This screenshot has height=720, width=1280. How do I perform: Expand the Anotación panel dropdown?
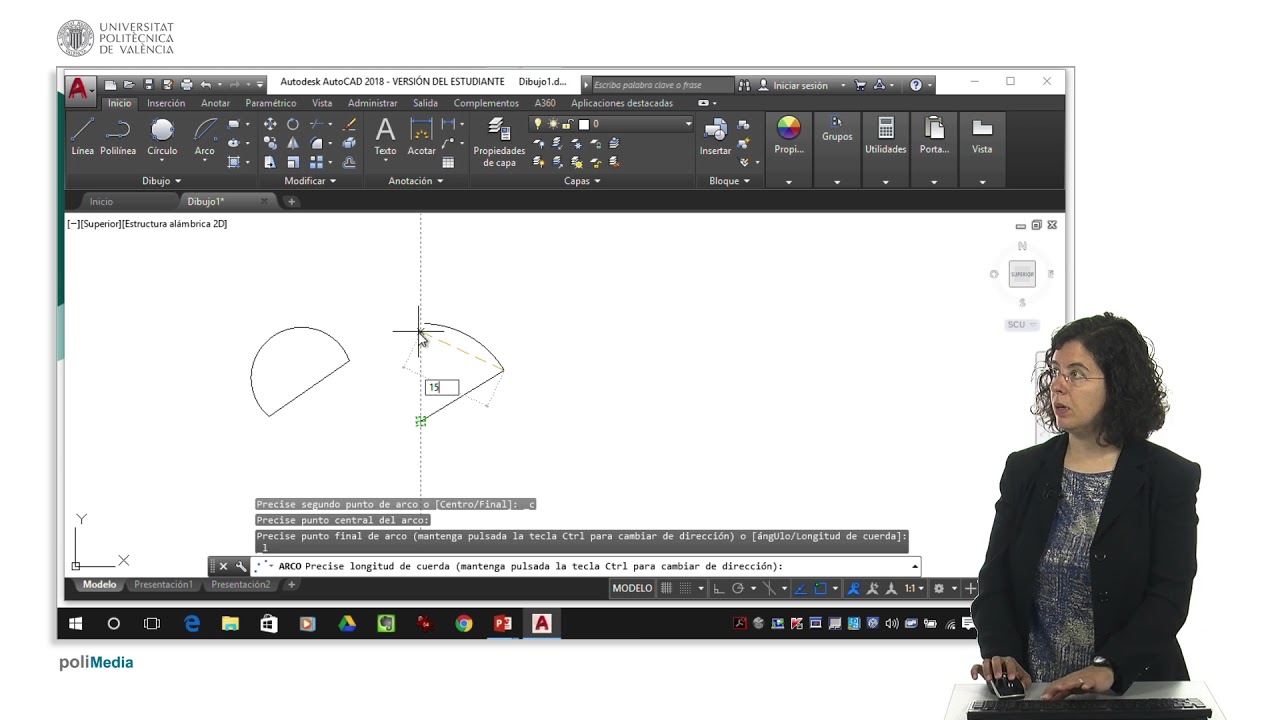415,181
